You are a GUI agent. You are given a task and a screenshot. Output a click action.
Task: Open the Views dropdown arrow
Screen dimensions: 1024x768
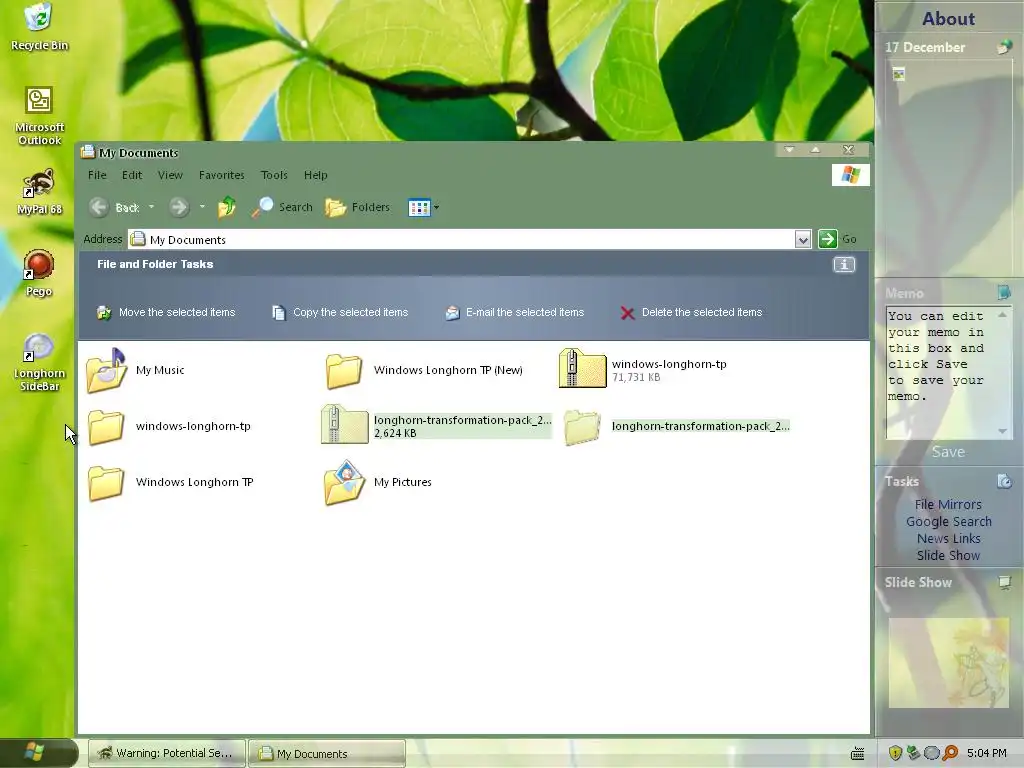click(x=436, y=208)
